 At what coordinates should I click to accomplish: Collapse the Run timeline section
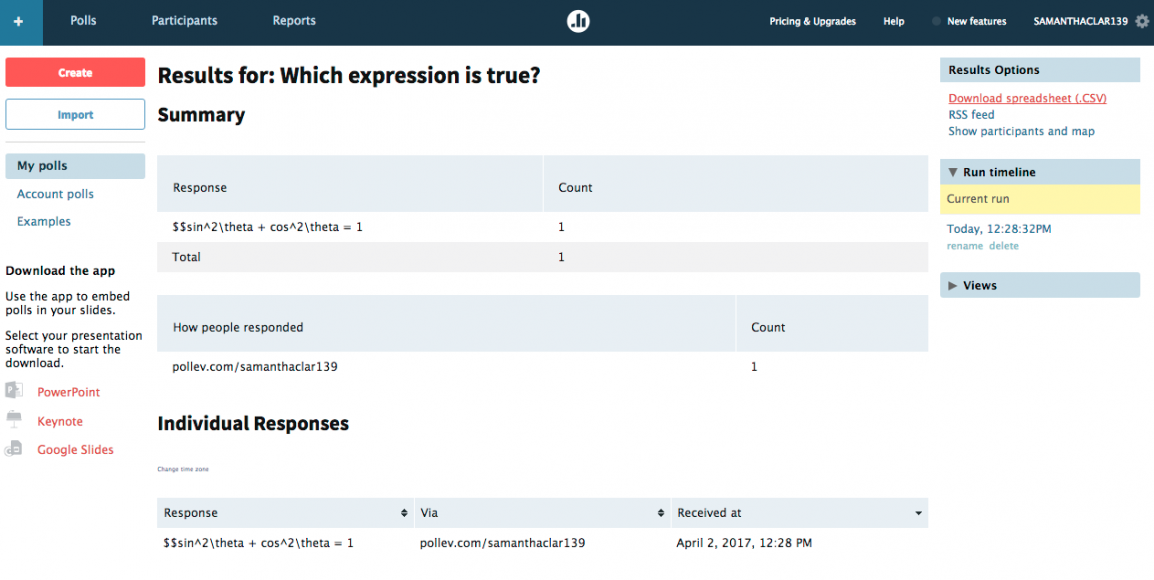[953, 171]
